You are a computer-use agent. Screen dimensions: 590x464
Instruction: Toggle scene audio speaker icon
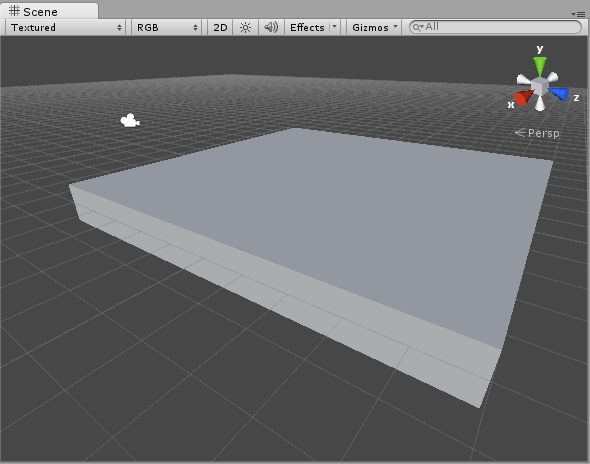point(271,27)
